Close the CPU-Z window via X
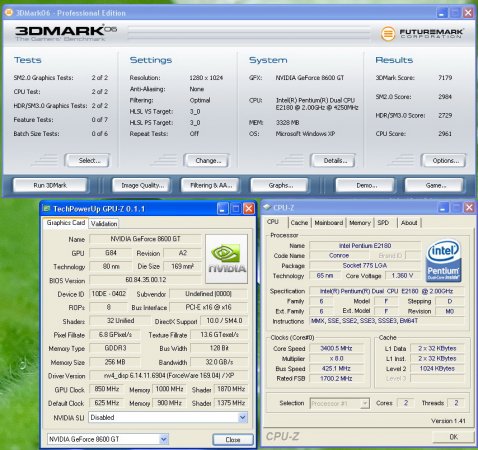Viewport: 478px width, 450px height. click(469, 208)
